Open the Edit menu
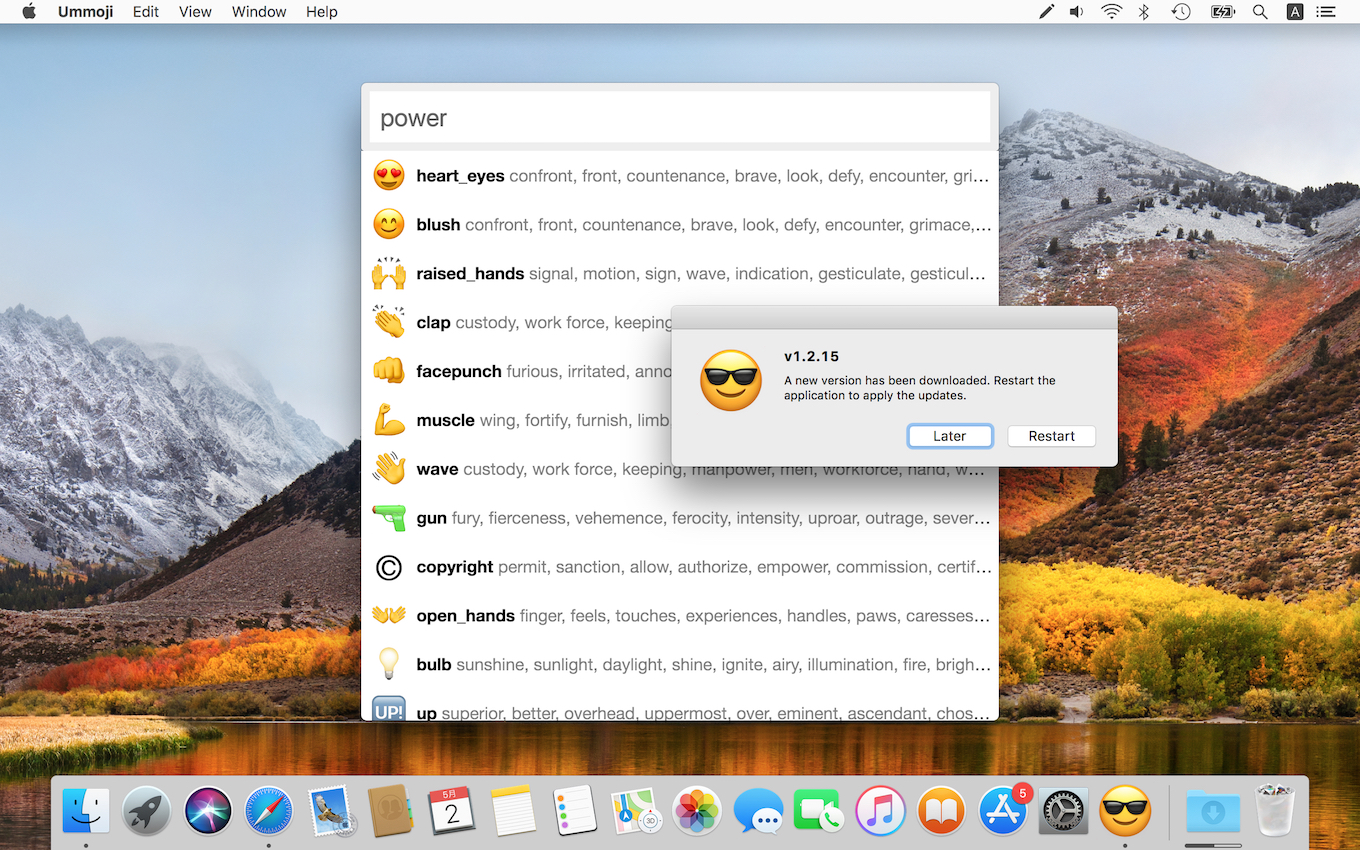This screenshot has width=1360, height=850. click(146, 12)
